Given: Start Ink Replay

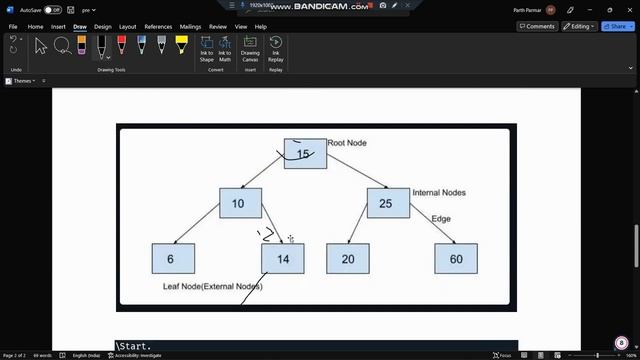Looking at the screenshot, I should click(276, 49).
